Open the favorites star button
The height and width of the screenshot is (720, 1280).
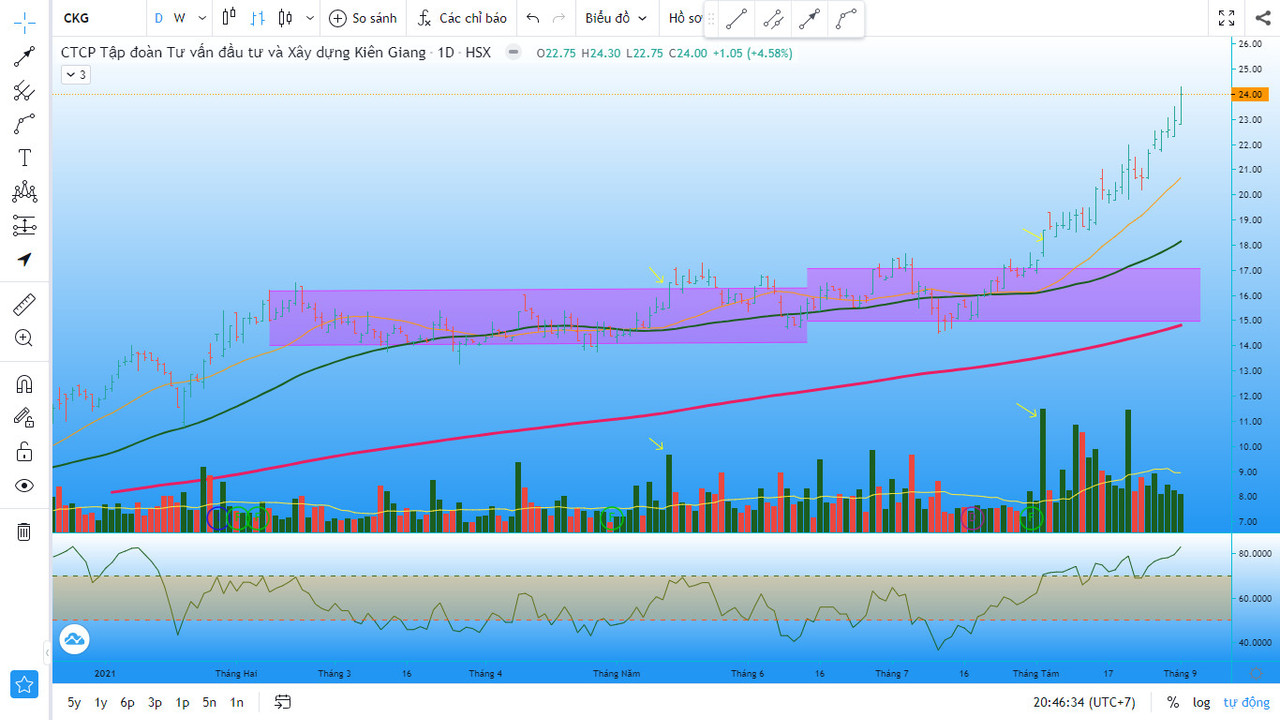(x=24, y=684)
